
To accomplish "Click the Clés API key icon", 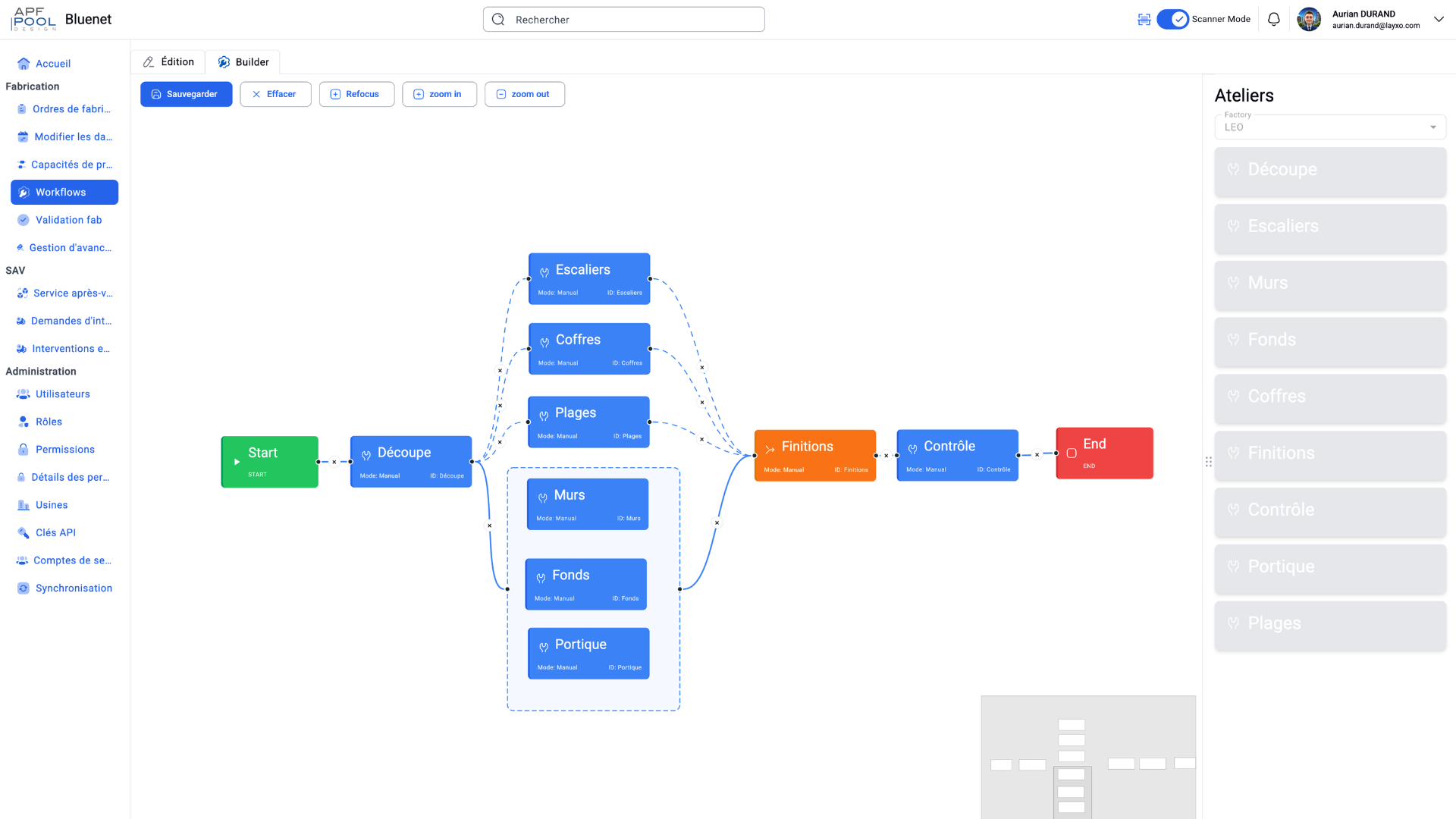I will click(x=24, y=533).
